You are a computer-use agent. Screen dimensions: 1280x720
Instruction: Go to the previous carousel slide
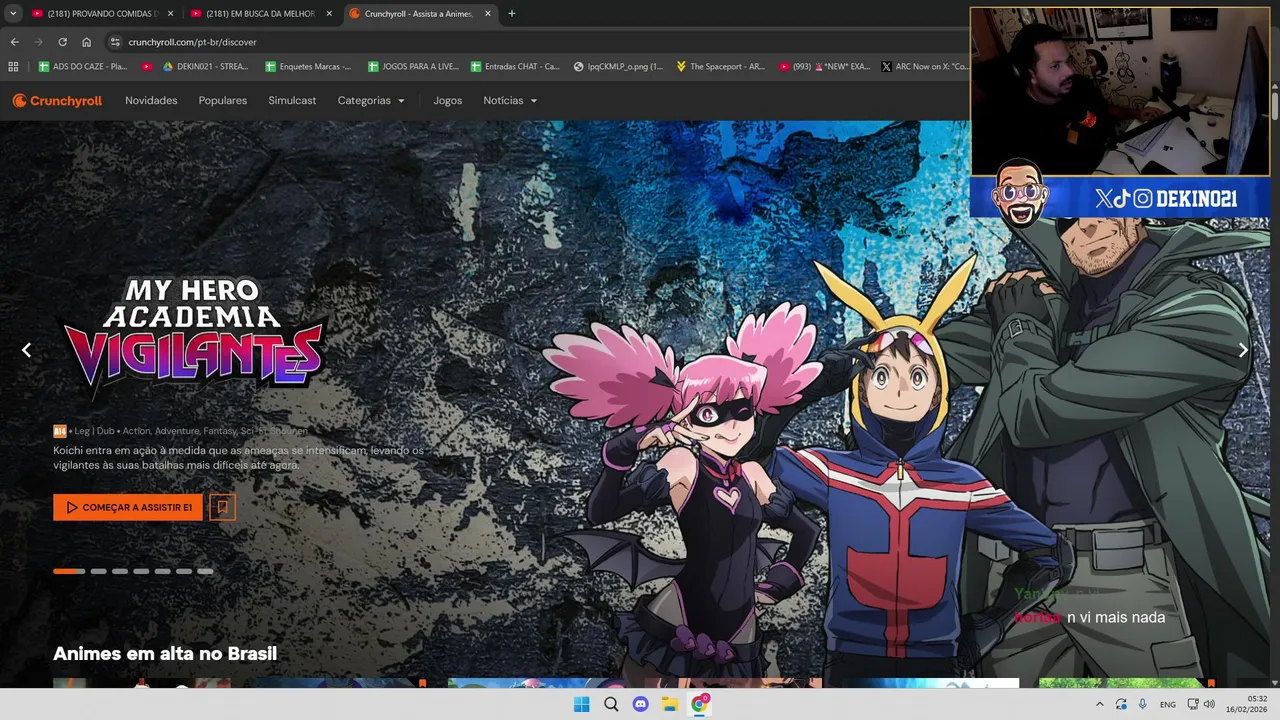coord(26,350)
